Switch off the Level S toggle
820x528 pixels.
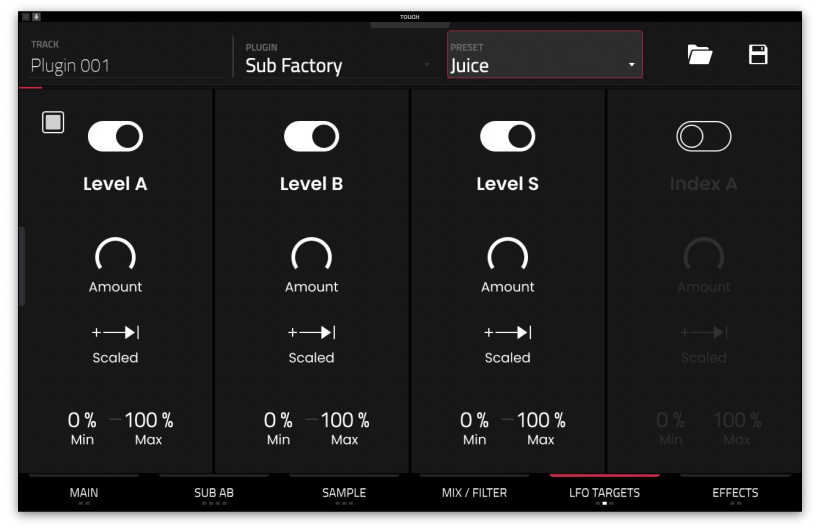click(x=507, y=137)
